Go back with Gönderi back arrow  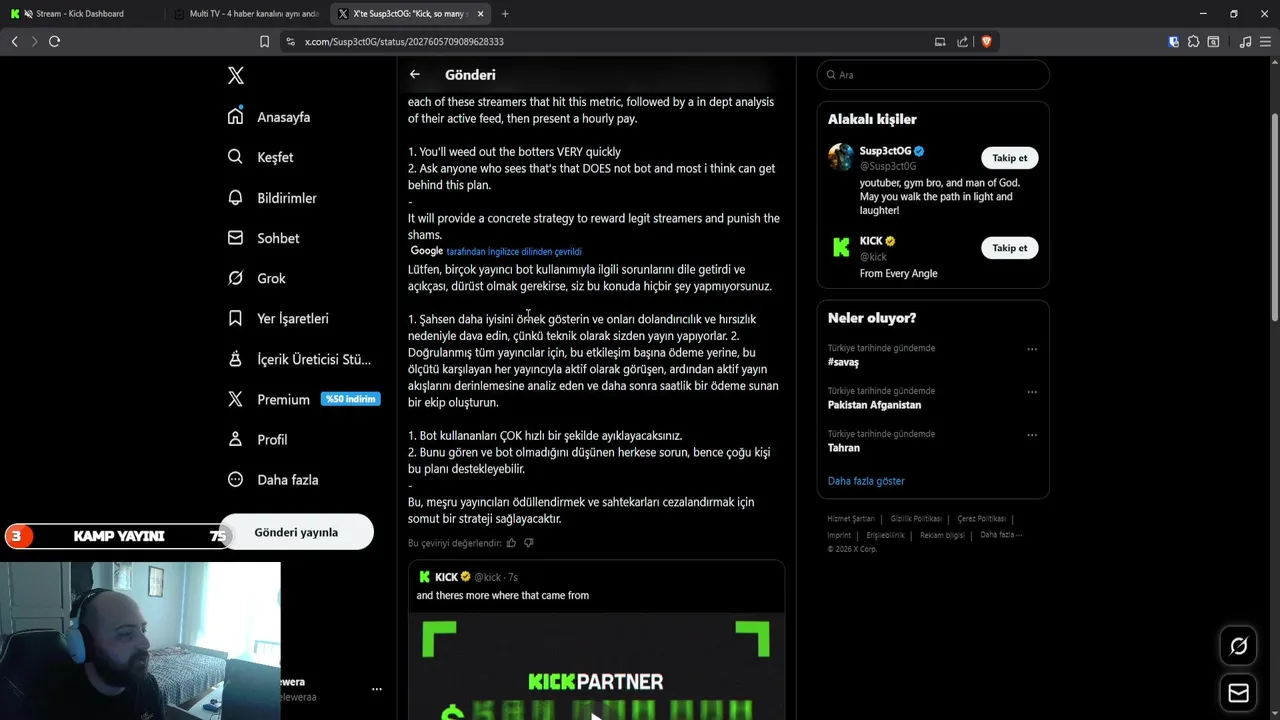pos(415,74)
